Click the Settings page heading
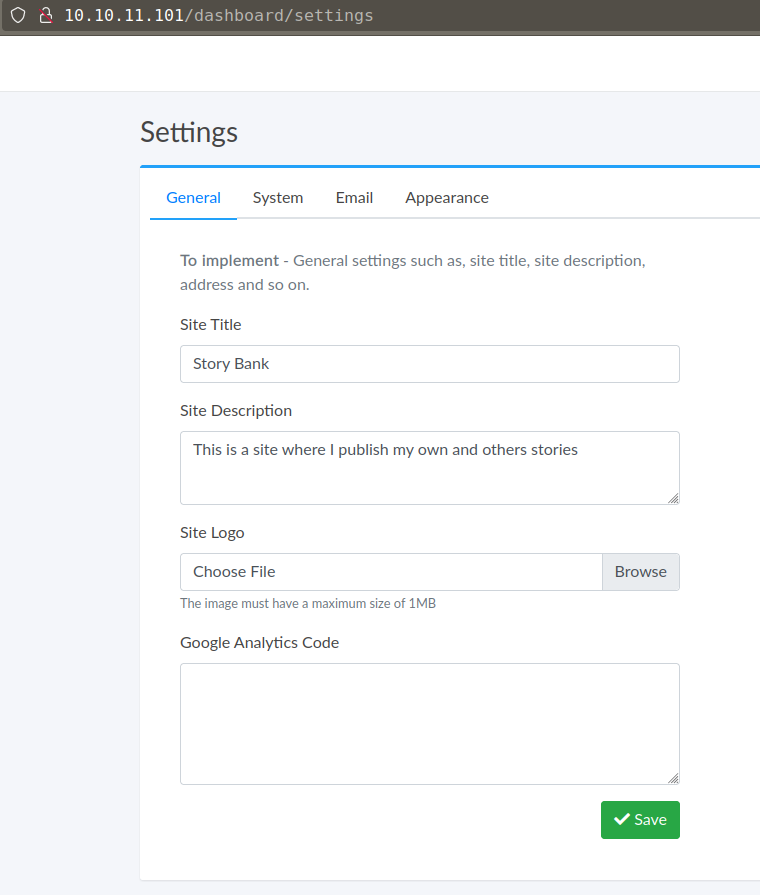The image size is (760, 895). pyautogui.click(x=189, y=132)
